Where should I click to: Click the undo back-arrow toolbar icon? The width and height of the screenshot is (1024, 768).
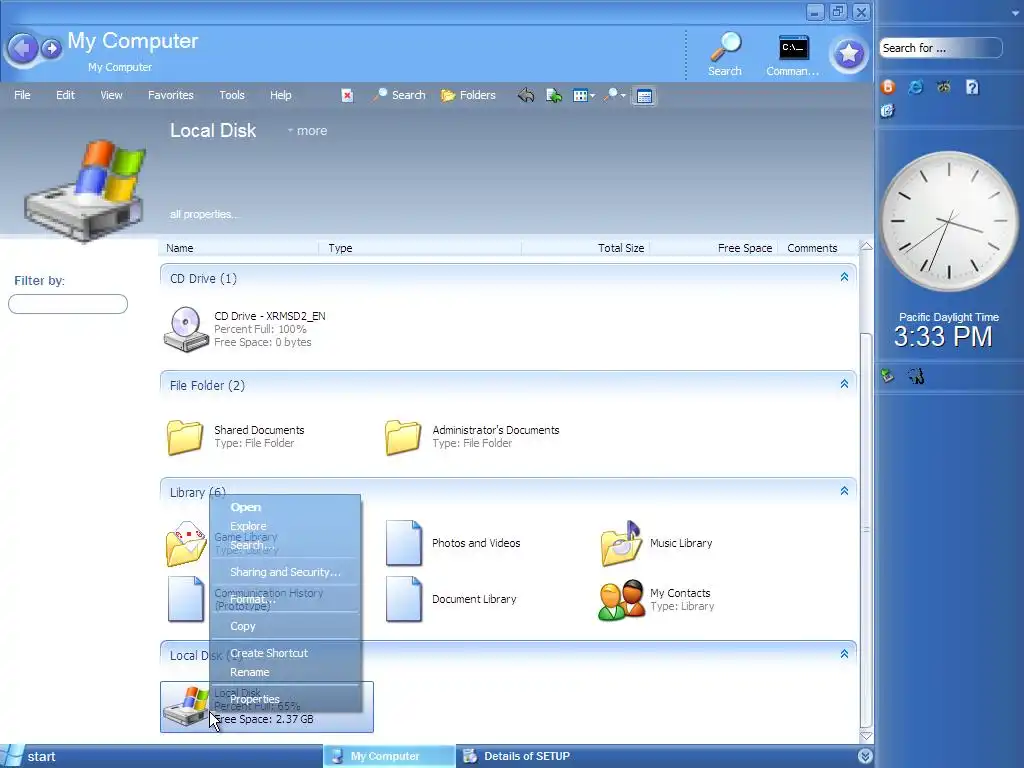pos(526,96)
